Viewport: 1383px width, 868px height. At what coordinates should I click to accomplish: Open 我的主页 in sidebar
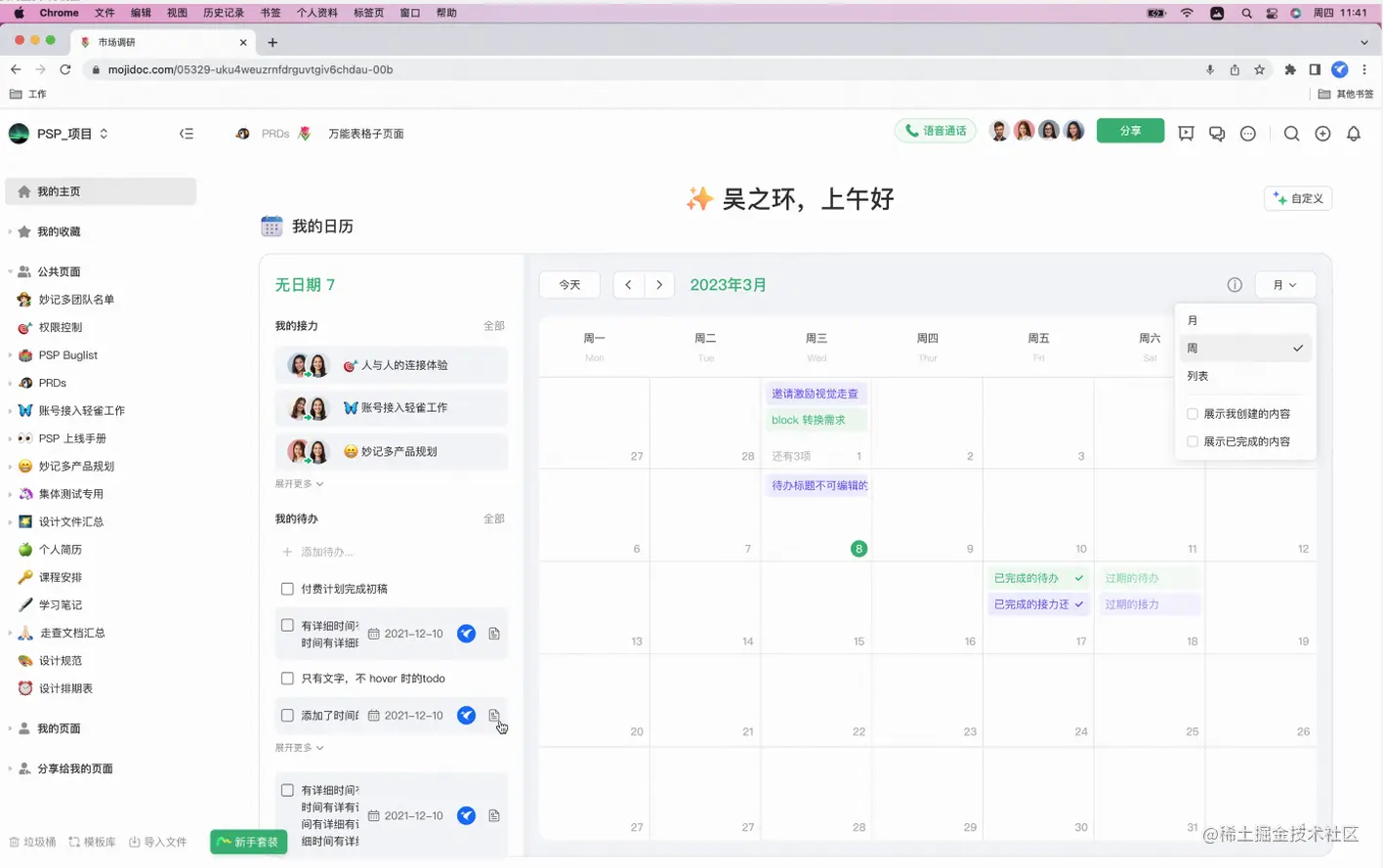[101, 191]
